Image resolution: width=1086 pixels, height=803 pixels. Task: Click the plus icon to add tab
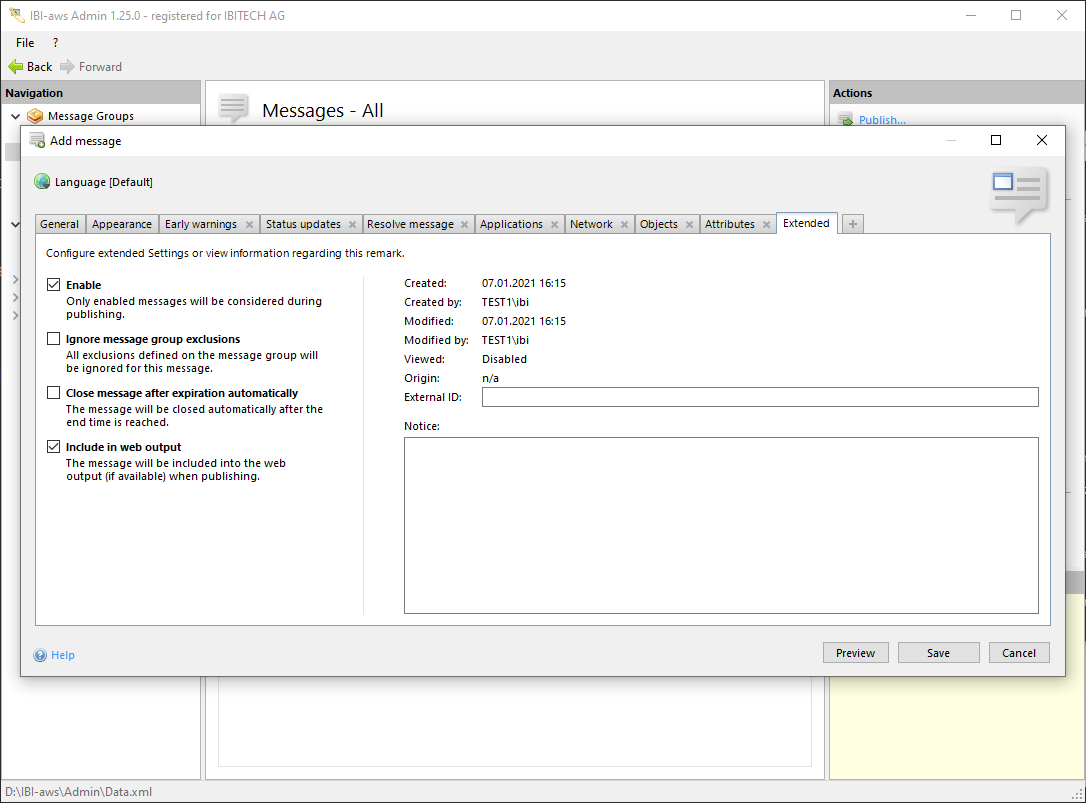click(853, 224)
